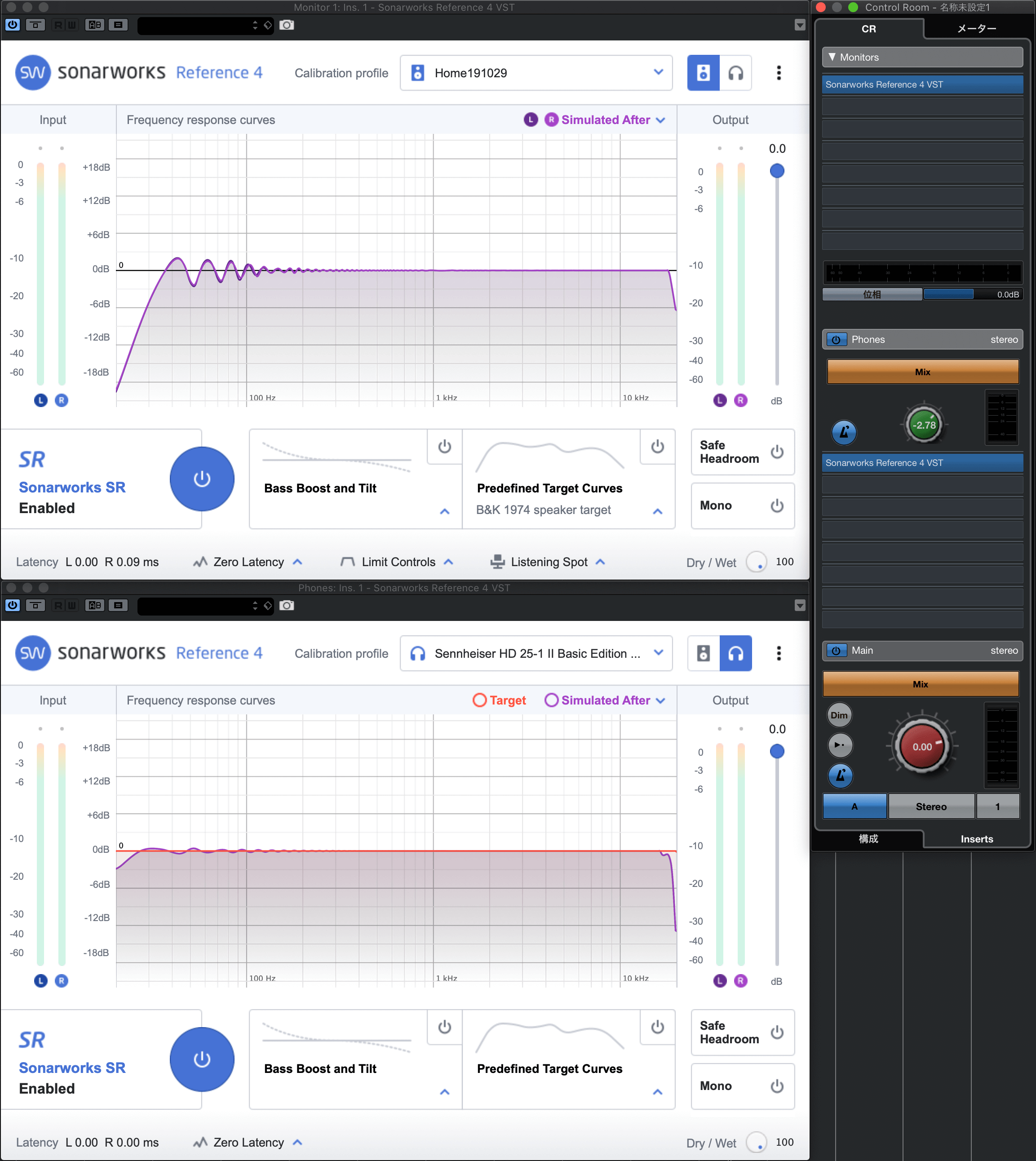This screenshot has width=1036, height=1161.
Task: Click output L channel icon in Monitor 1 plugin
Action: click(720, 400)
